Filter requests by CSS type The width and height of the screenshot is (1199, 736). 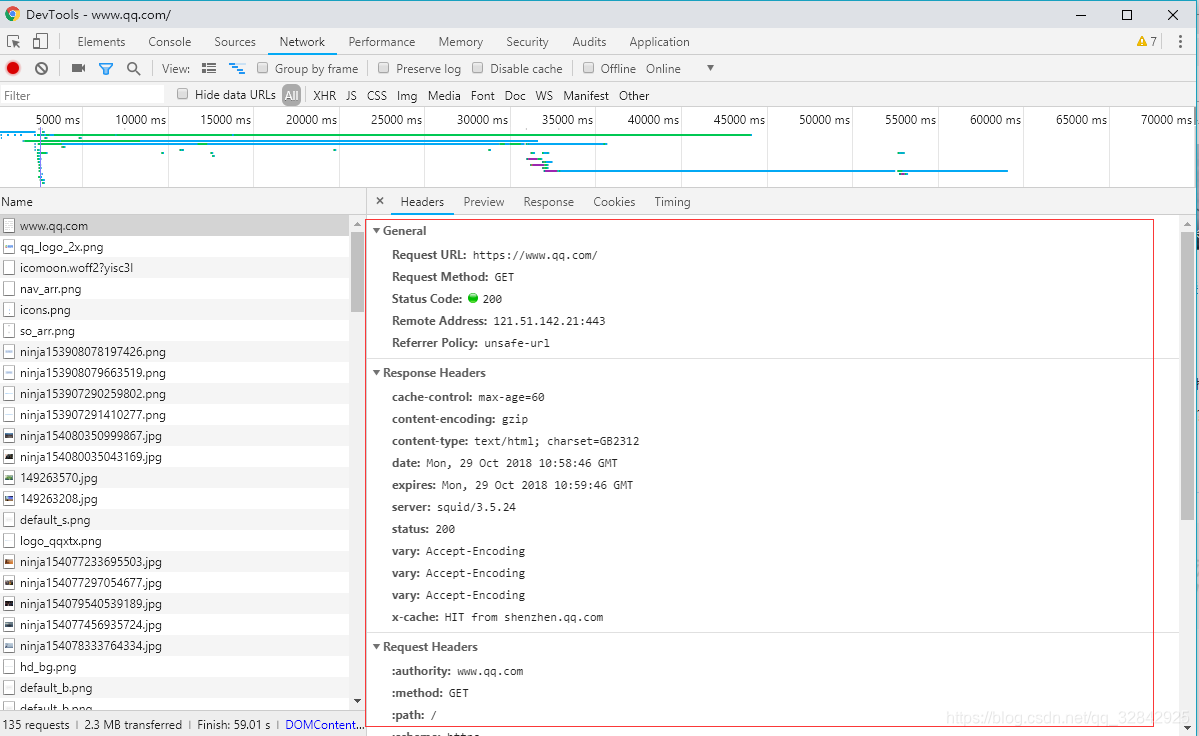(x=377, y=96)
